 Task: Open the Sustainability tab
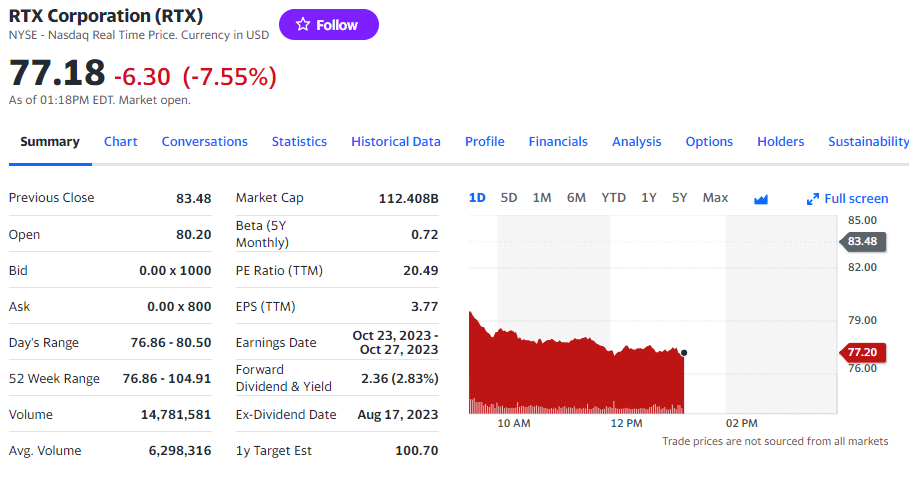click(867, 141)
